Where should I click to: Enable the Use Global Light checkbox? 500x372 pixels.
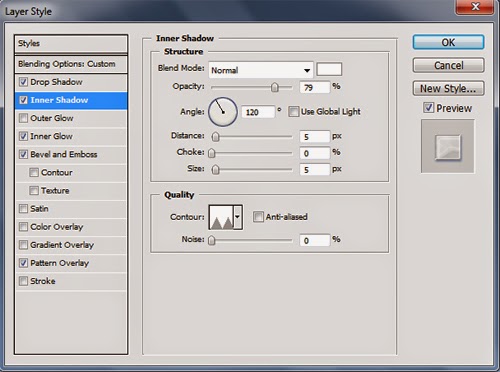click(293, 111)
